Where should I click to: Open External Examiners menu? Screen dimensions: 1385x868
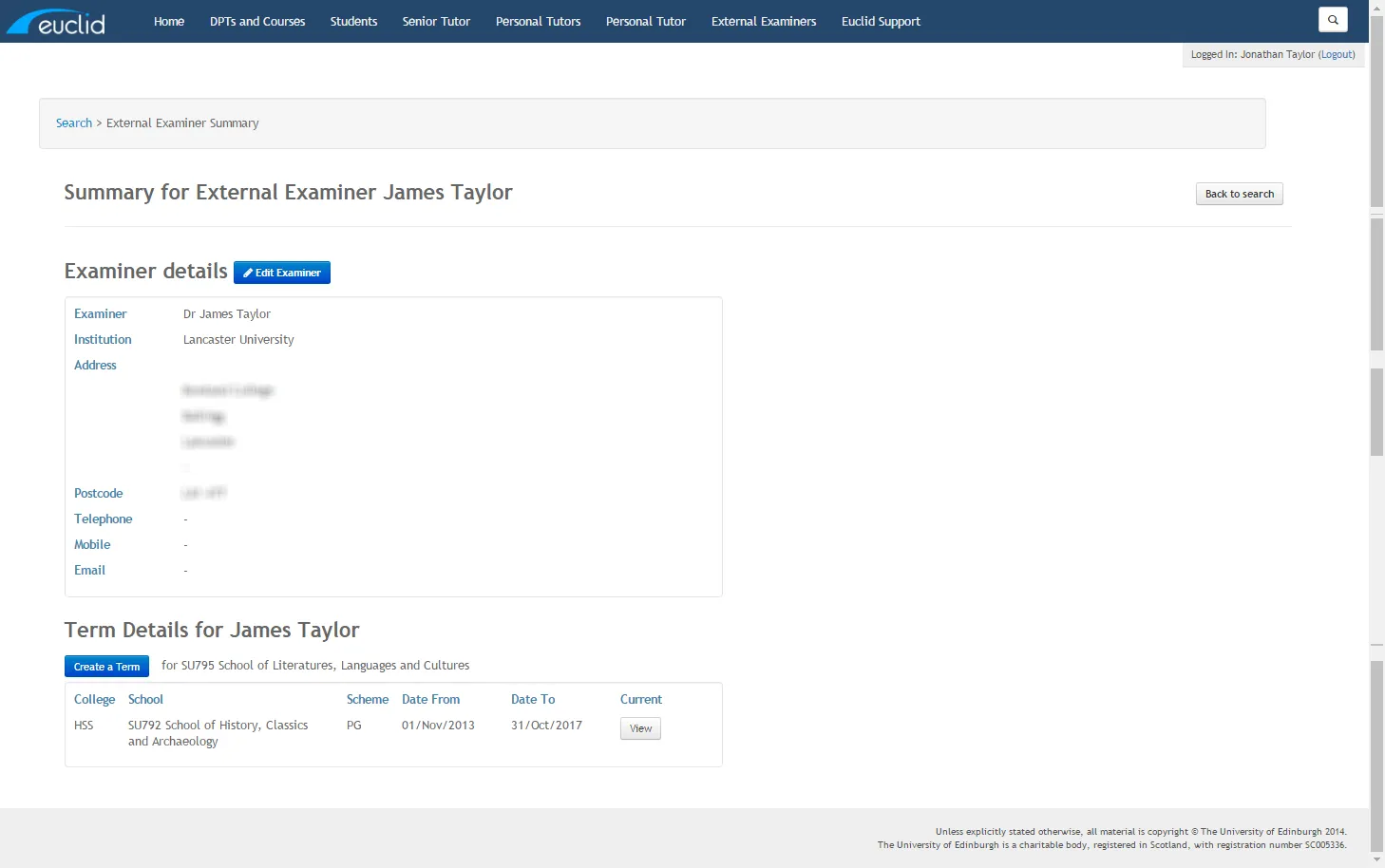[x=764, y=21]
